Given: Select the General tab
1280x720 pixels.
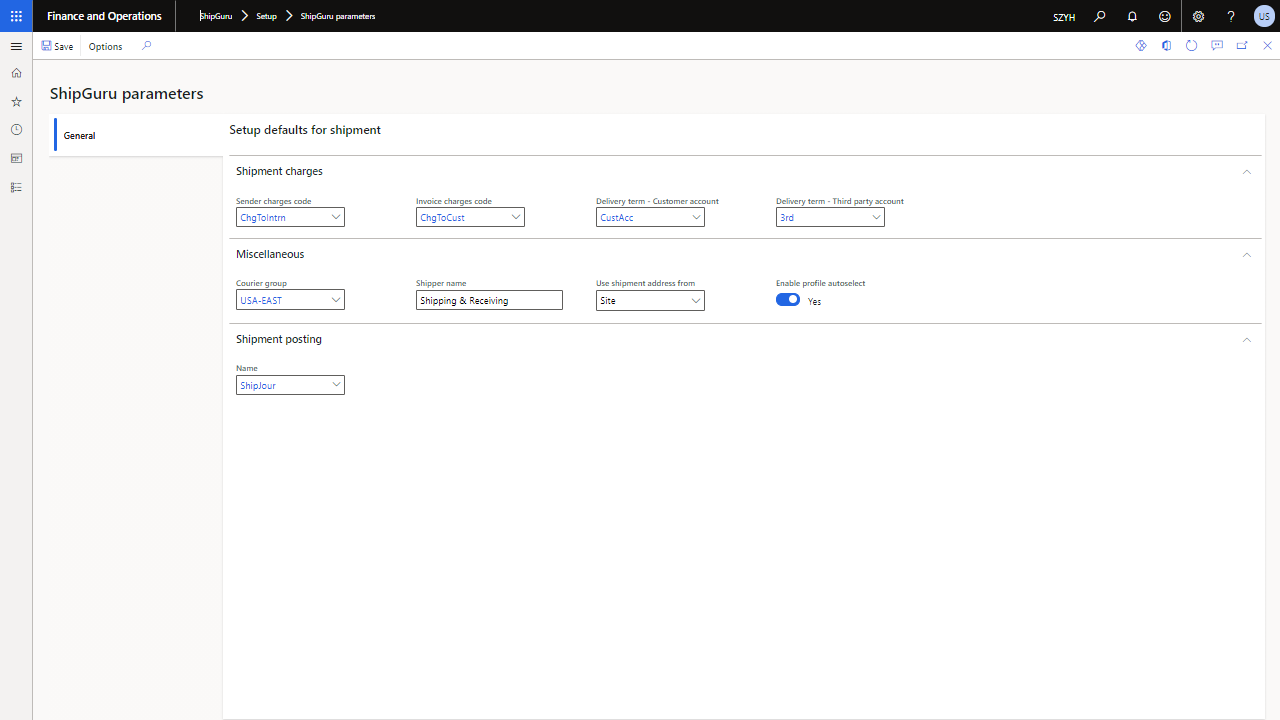Looking at the screenshot, I should click(139, 135).
